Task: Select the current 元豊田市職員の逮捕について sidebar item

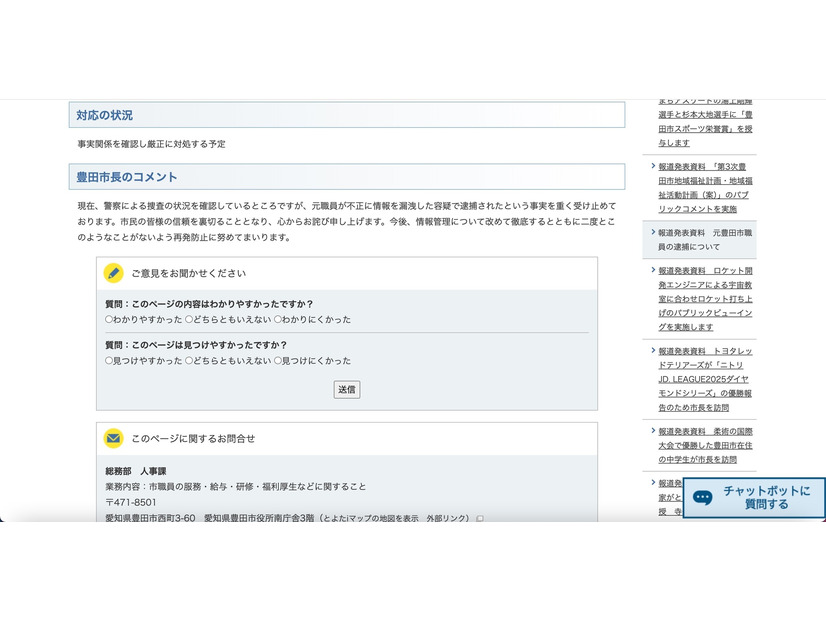Action: tap(702, 240)
